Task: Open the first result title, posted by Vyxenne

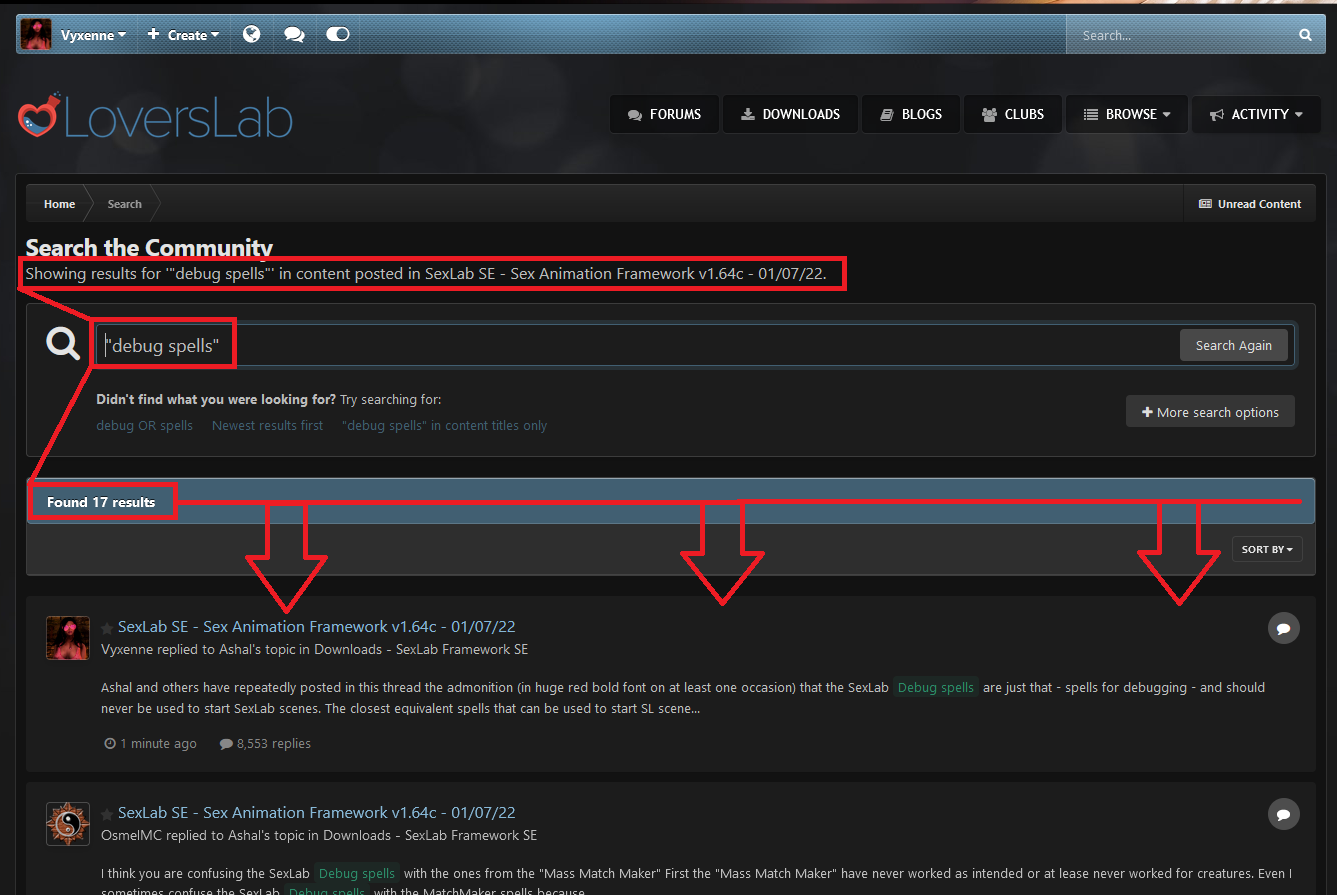Action: pos(317,627)
